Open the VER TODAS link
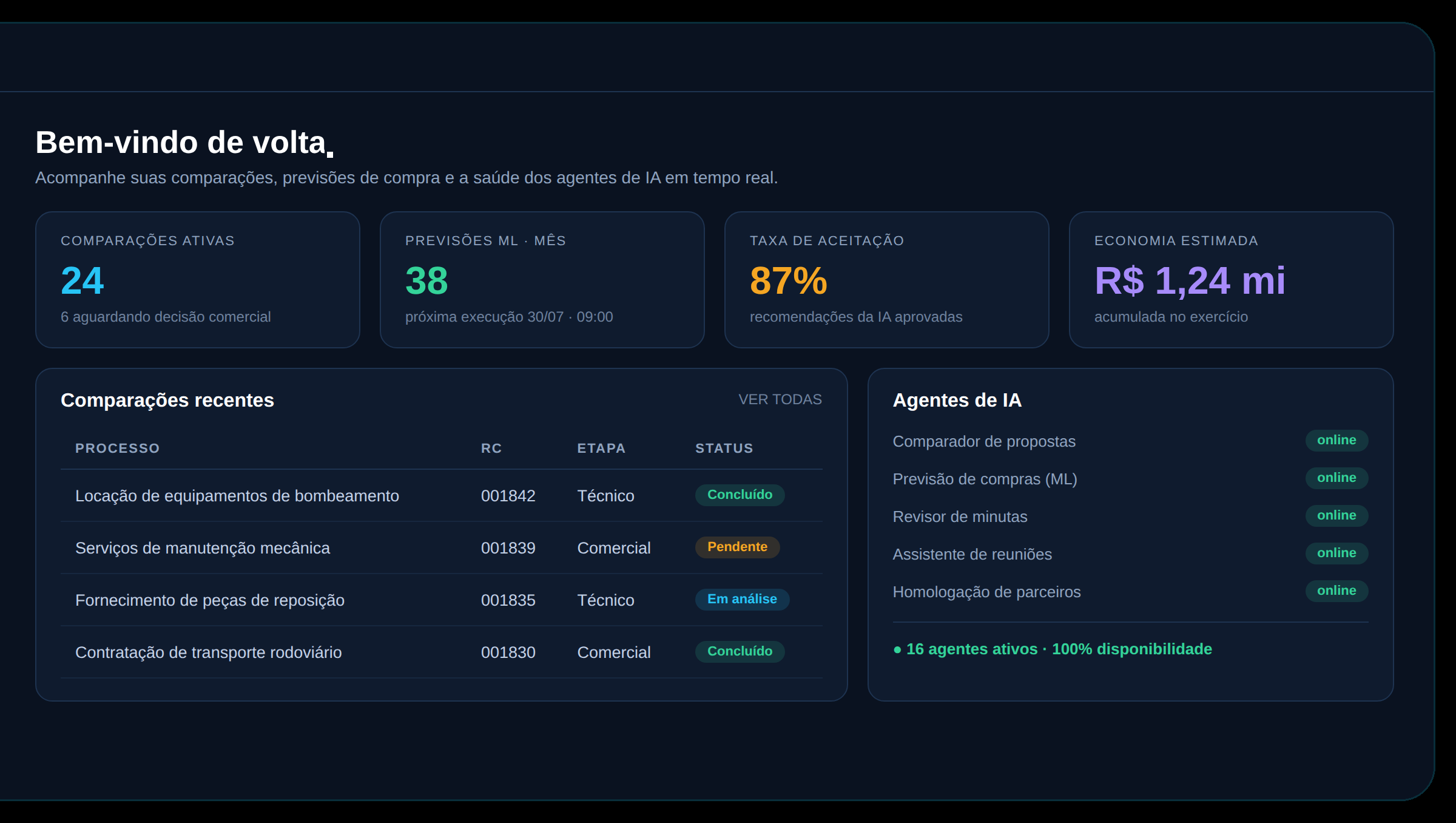The height and width of the screenshot is (823, 1456). pos(780,399)
